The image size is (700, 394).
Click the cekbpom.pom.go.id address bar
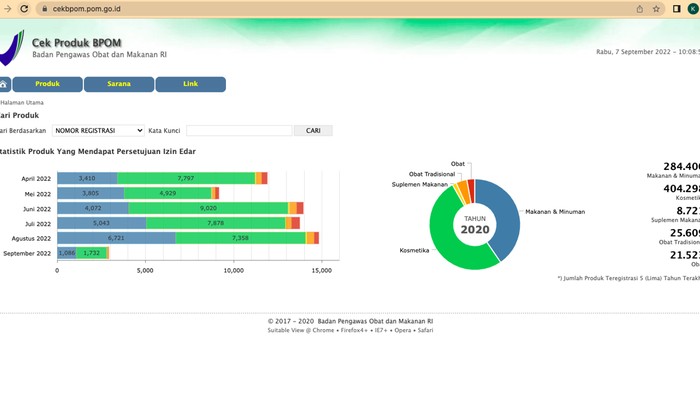86,8
